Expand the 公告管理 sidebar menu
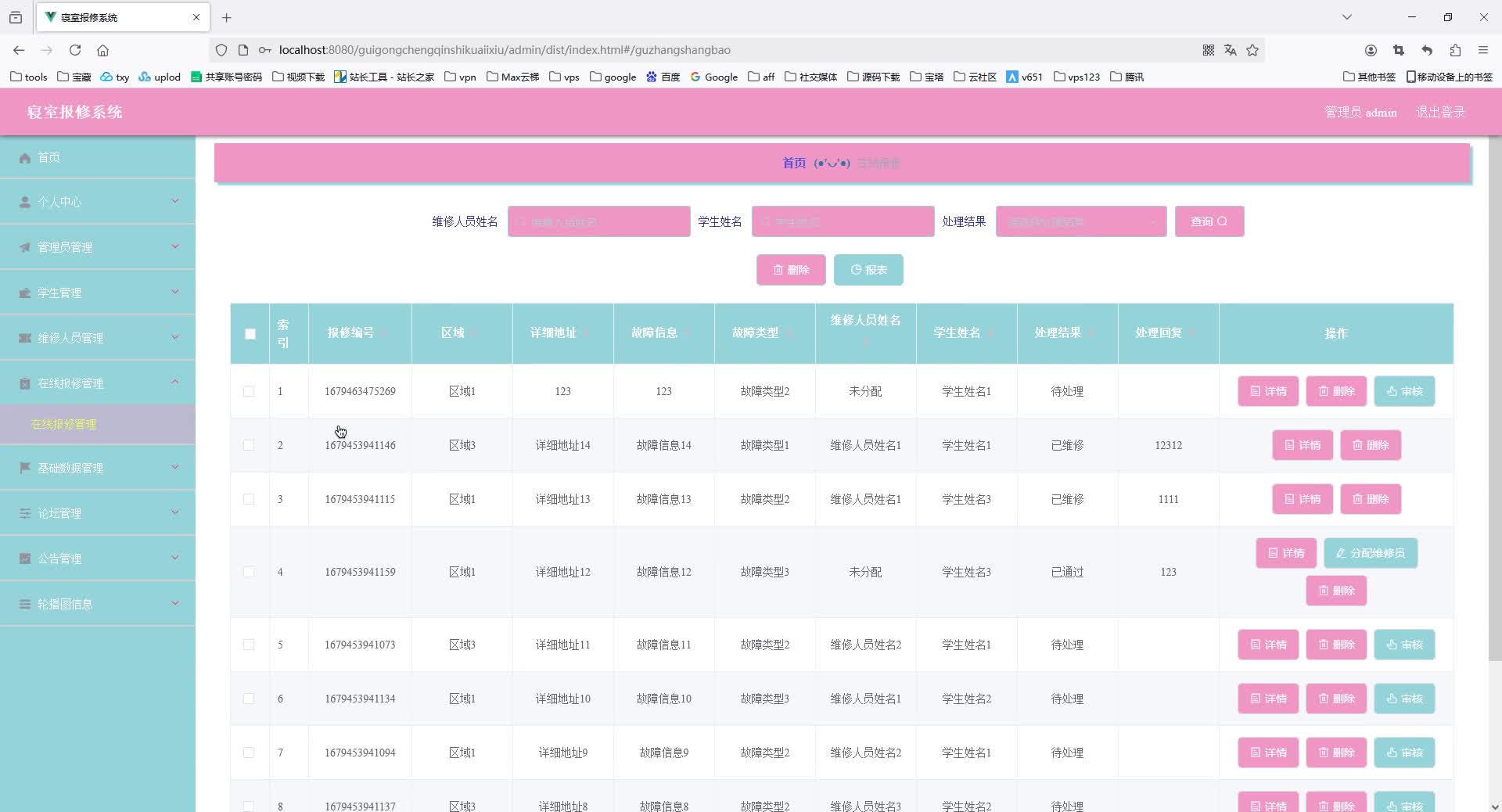The width and height of the screenshot is (1502, 812). click(x=98, y=559)
